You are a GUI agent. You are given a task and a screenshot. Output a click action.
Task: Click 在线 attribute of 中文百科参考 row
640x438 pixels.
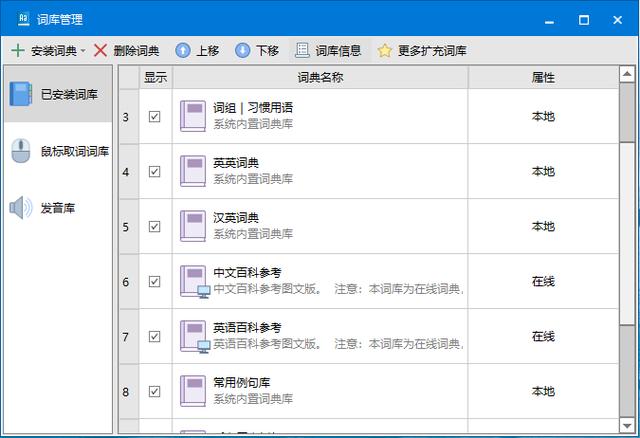pyautogui.click(x=543, y=282)
